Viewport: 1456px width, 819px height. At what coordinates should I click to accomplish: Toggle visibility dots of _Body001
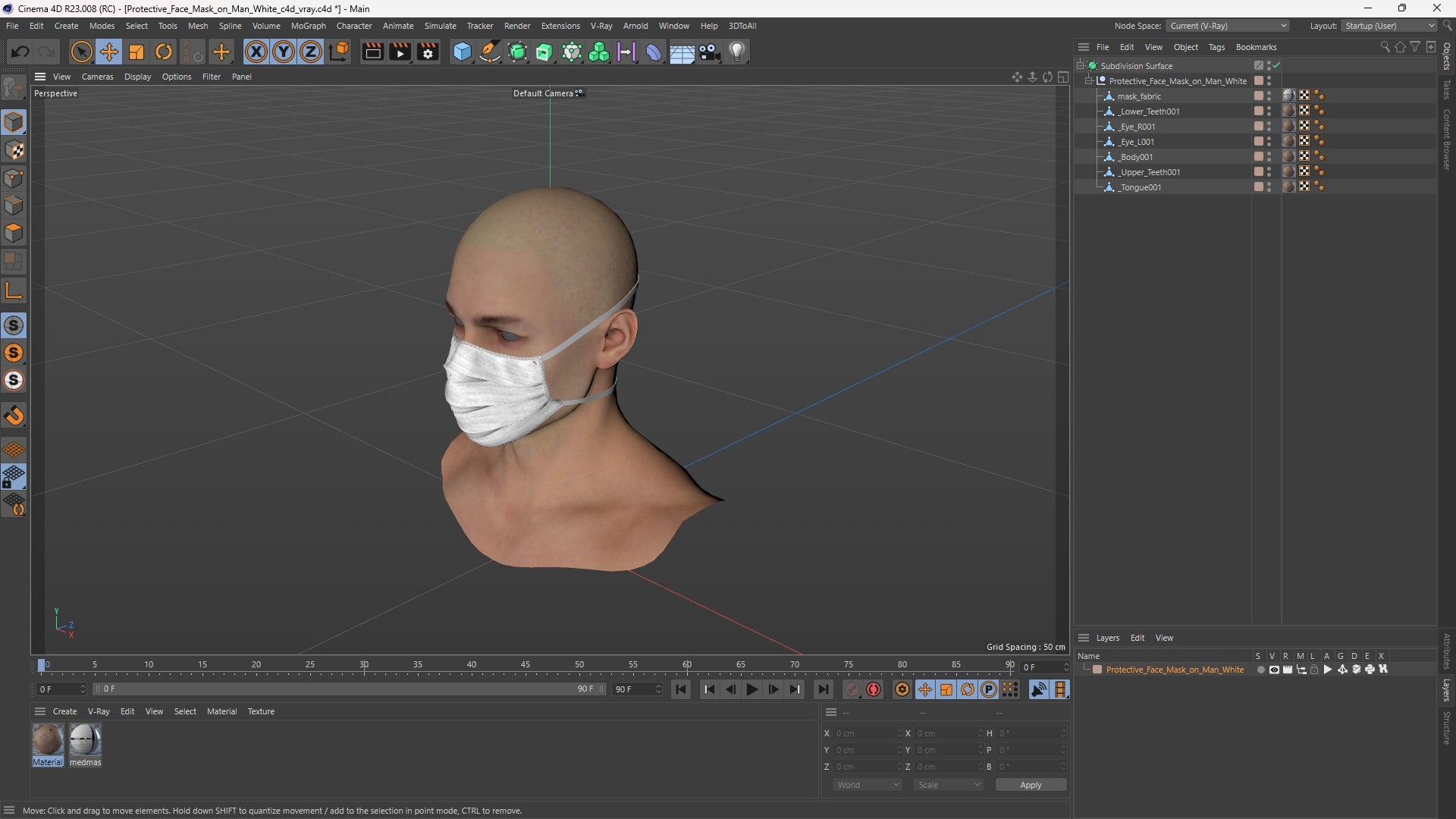coord(1269,157)
